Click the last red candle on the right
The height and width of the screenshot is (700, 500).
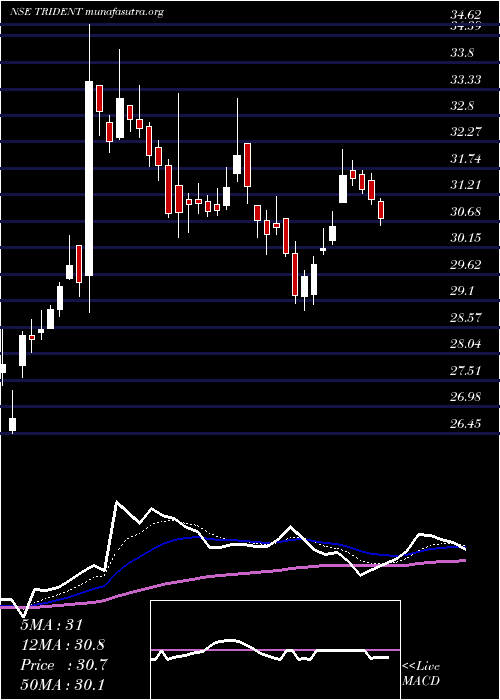[381, 210]
